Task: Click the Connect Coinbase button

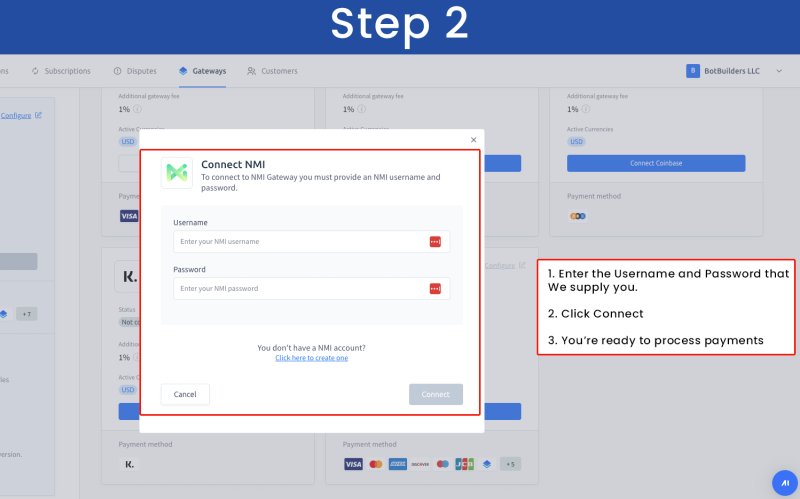Action: pyautogui.click(x=656, y=163)
